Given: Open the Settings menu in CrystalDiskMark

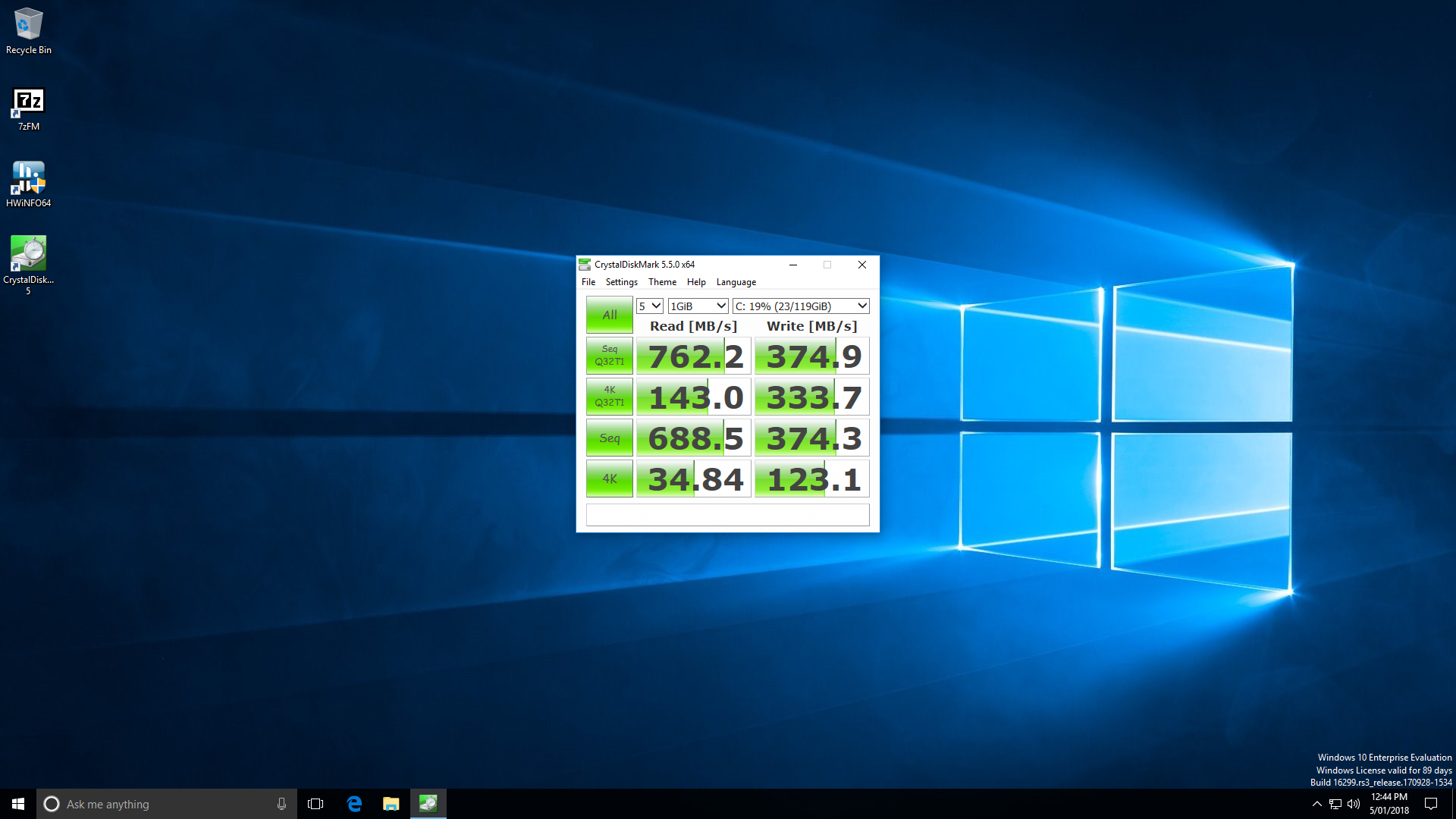Looking at the screenshot, I should (622, 282).
